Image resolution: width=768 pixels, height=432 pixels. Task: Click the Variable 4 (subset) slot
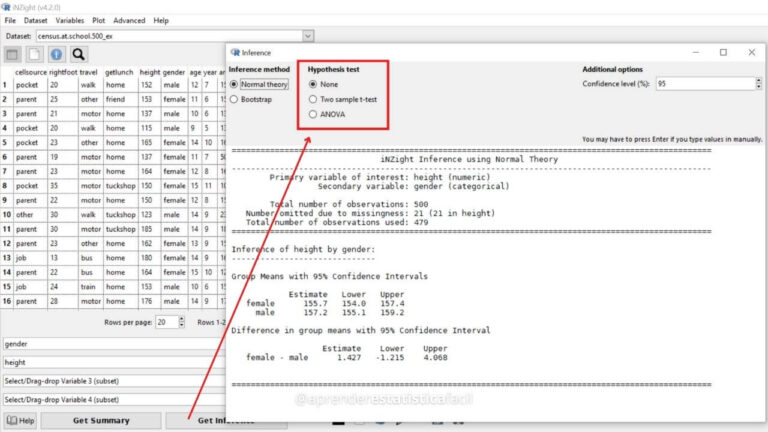114,400
